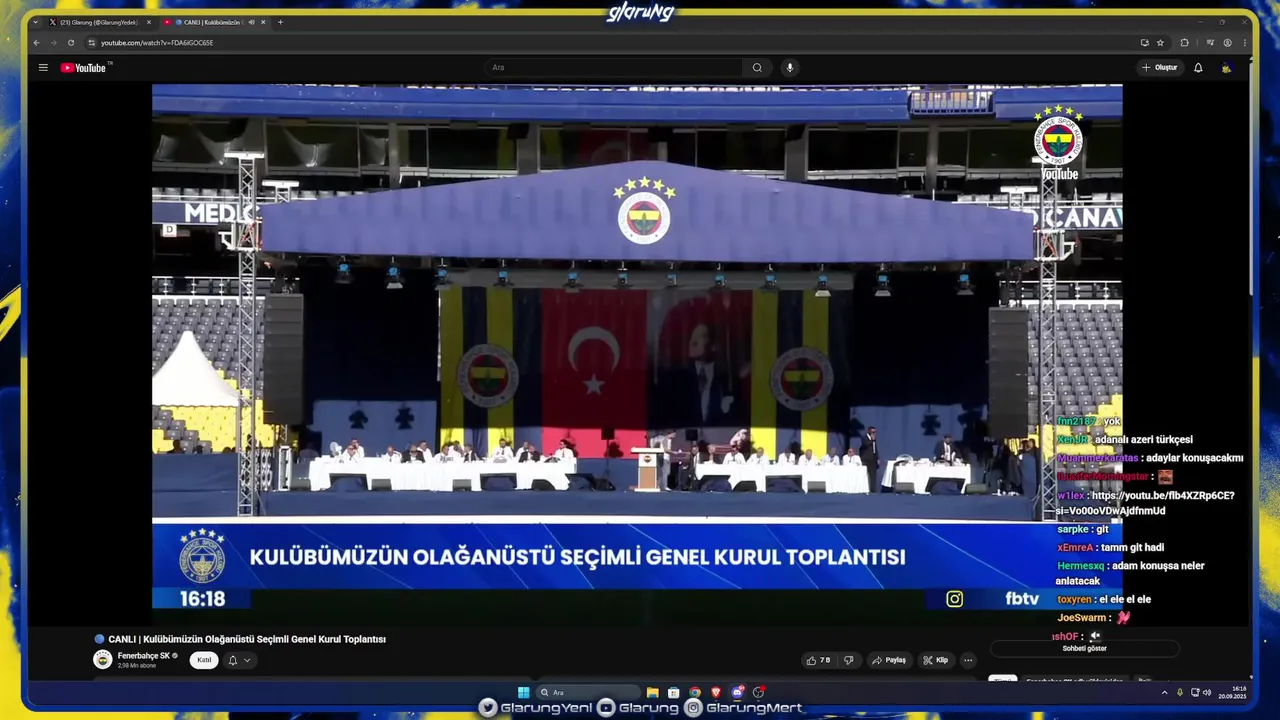Show hidden system tray icons chevron
Screen dimensions: 1280x720
tap(1164, 692)
